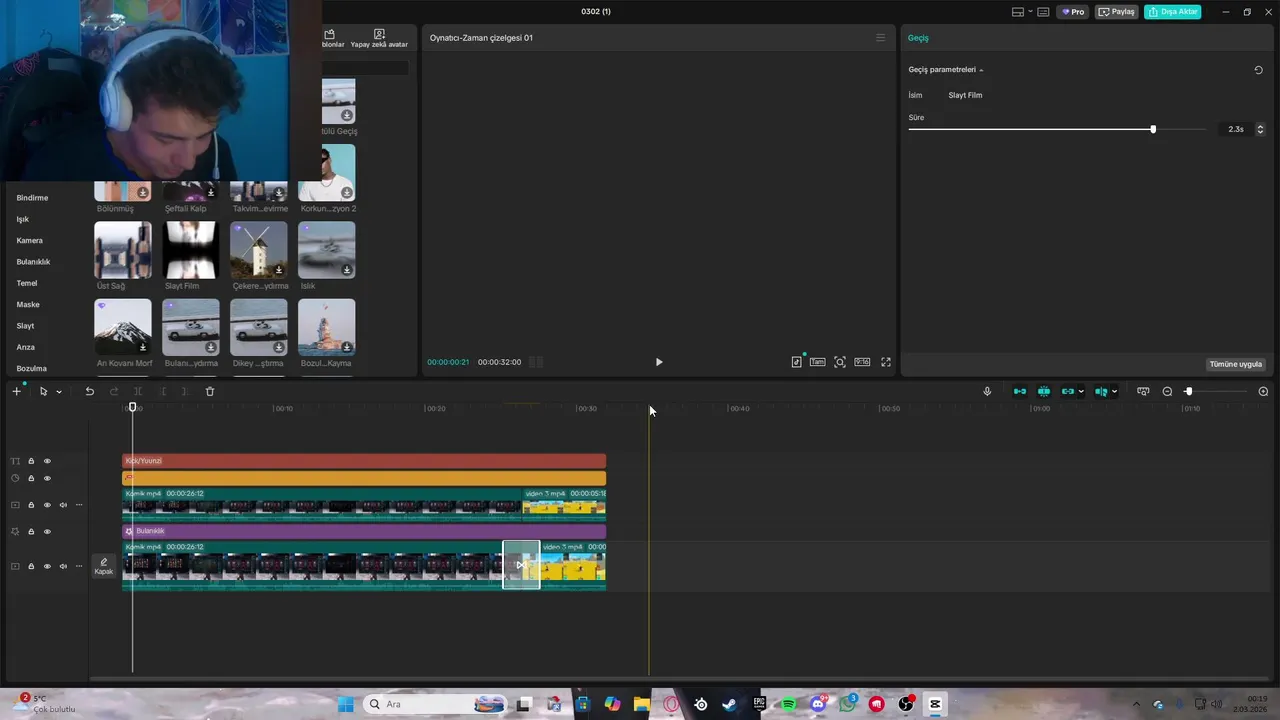Viewport: 1280px width, 720px height.
Task: Select the Arı Kovanı Morf transition thumbnail
Action: click(x=123, y=327)
